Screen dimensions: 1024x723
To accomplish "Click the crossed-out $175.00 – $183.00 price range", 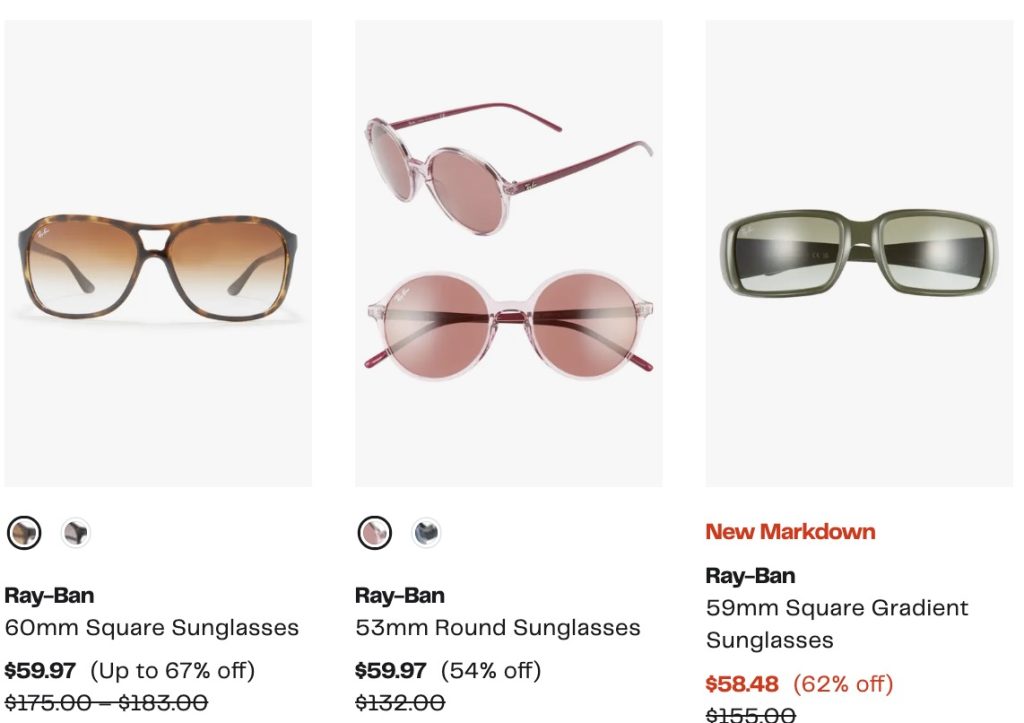I will click(x=106, y=703).
